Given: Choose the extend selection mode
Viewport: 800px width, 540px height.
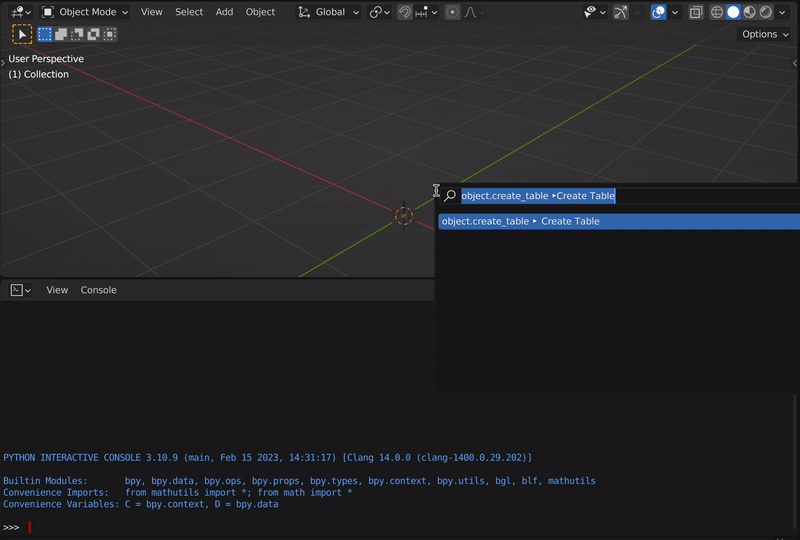Looking at the screenshot, I should click(x=61, y=34).
